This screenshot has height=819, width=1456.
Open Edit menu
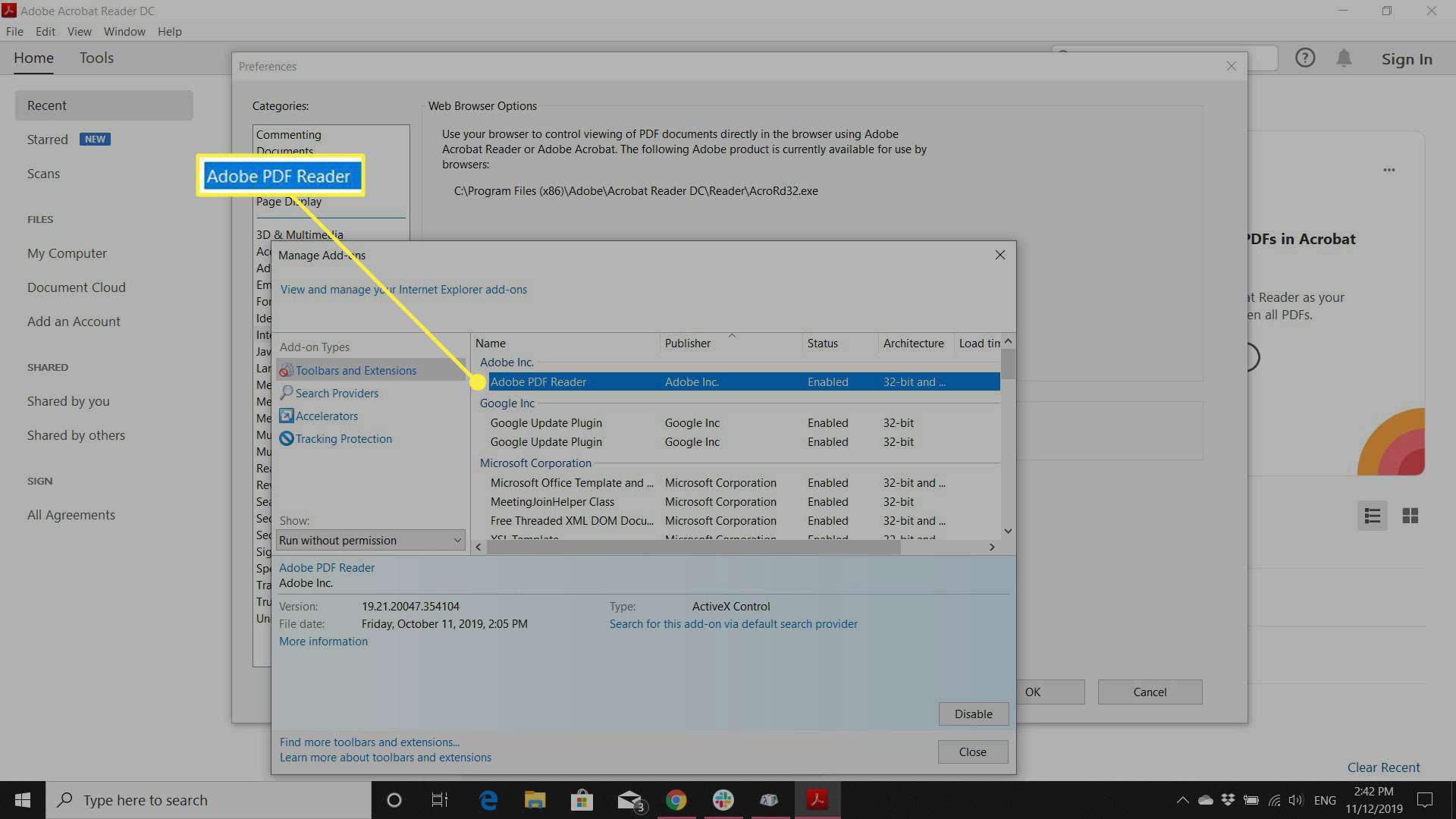tap(45, 31)
